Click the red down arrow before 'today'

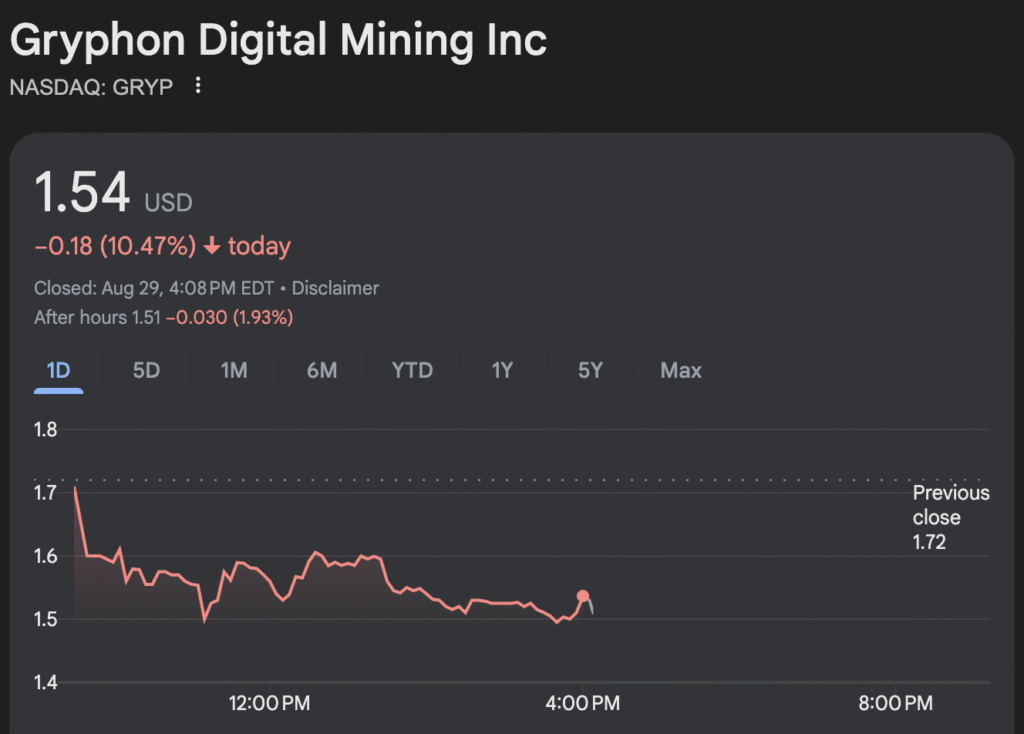211,246
